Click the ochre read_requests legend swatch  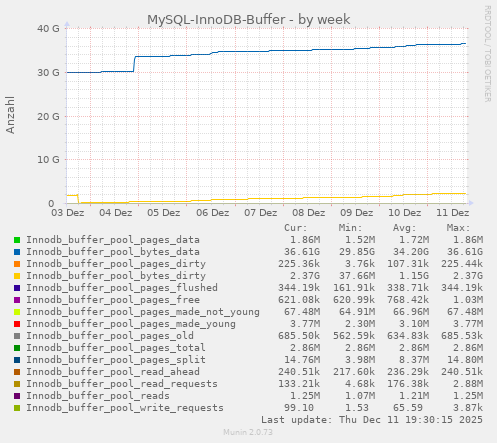coord(17,384)
